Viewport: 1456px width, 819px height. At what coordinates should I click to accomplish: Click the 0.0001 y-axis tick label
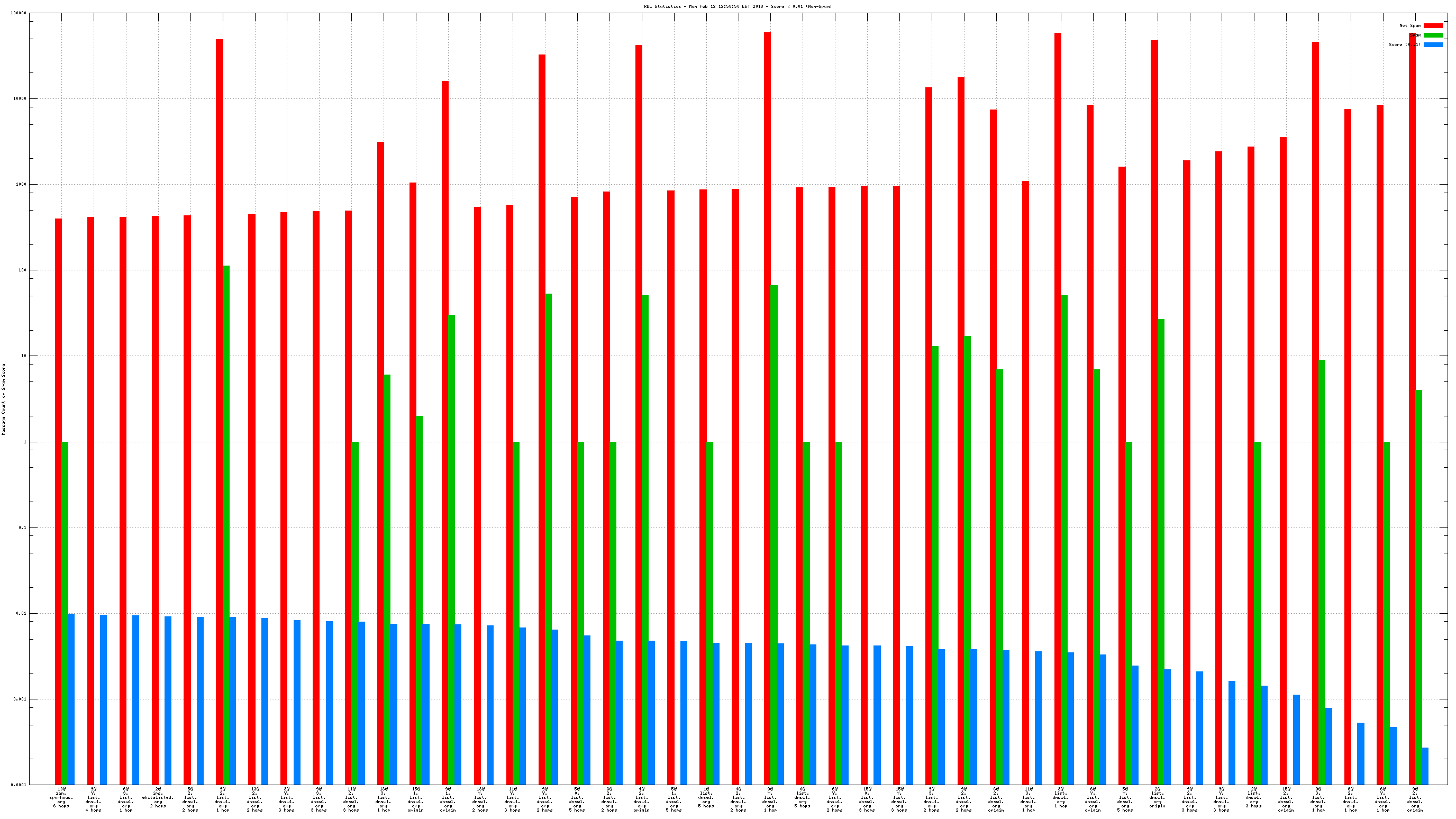tap(20, 785)
